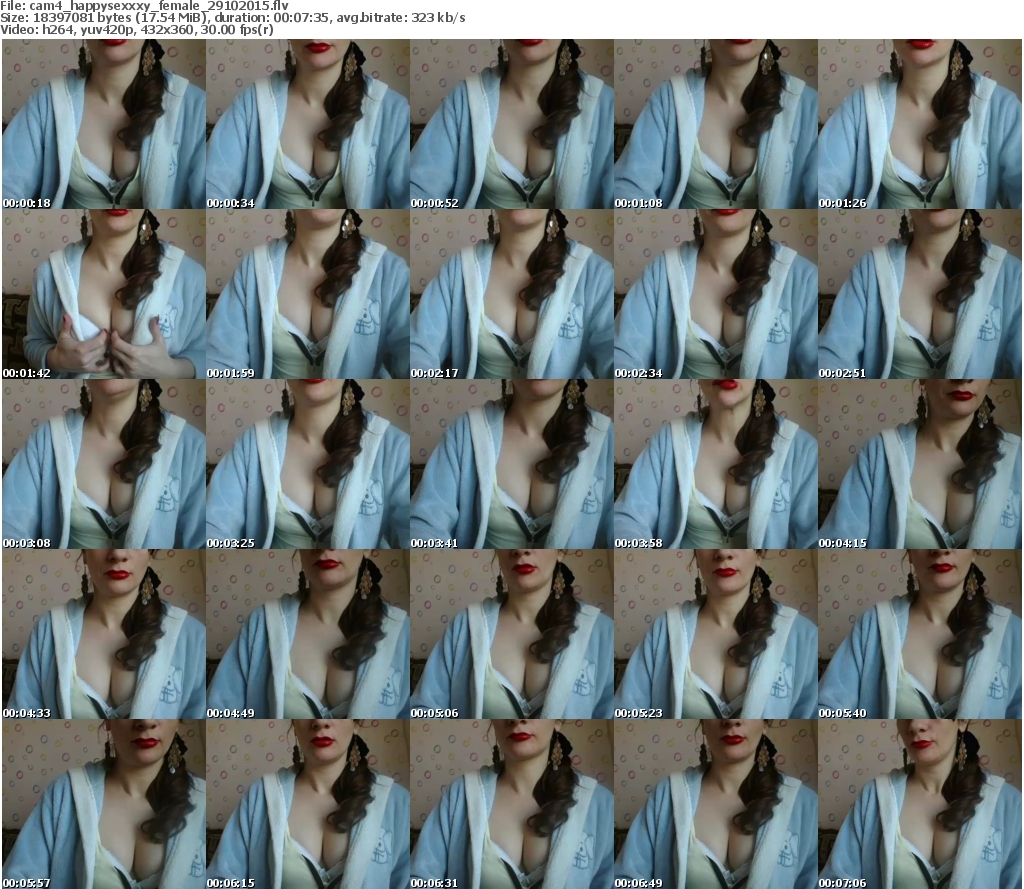1024x889 pixels.
Task: Pick the 00:05:06 preview frame
Action: click(x=512, y=634)
